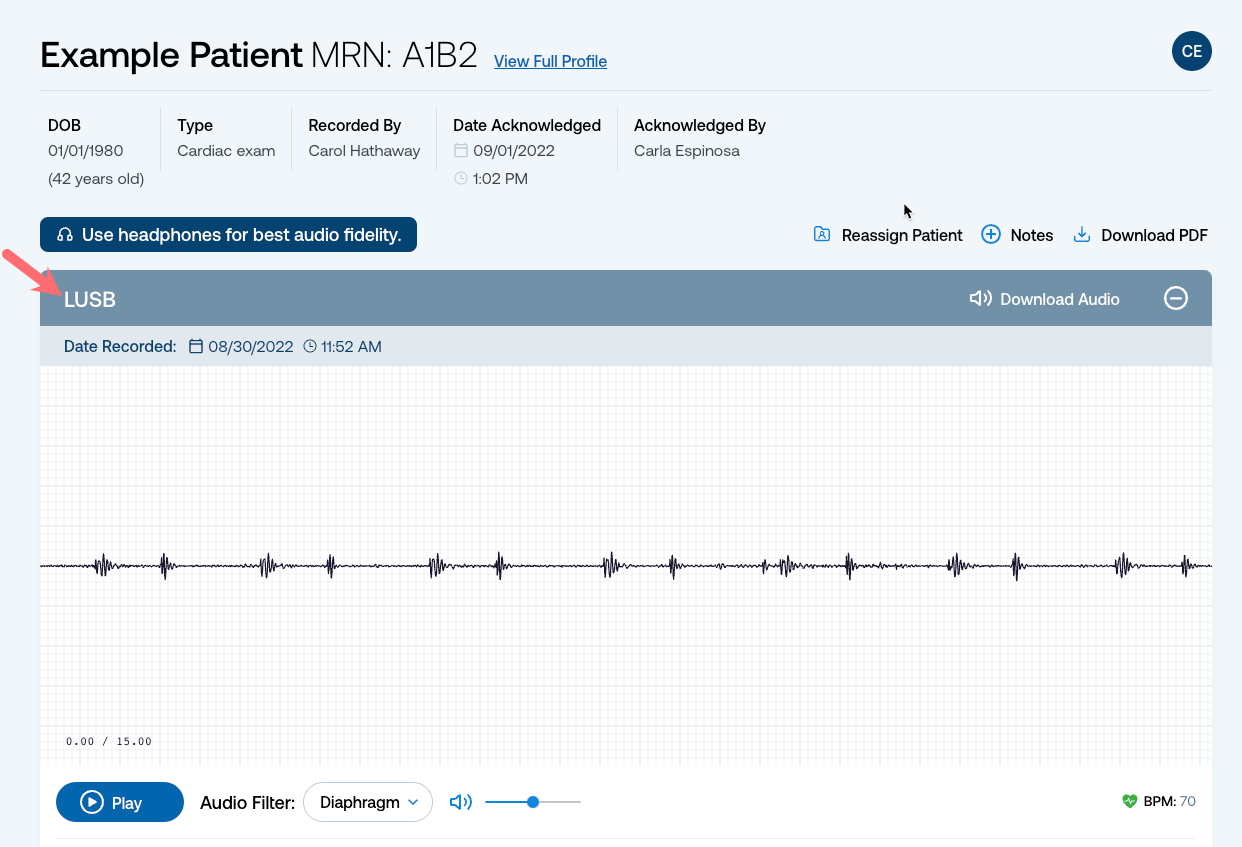Click the waveform at the middle heartbeat

[609, 566]
